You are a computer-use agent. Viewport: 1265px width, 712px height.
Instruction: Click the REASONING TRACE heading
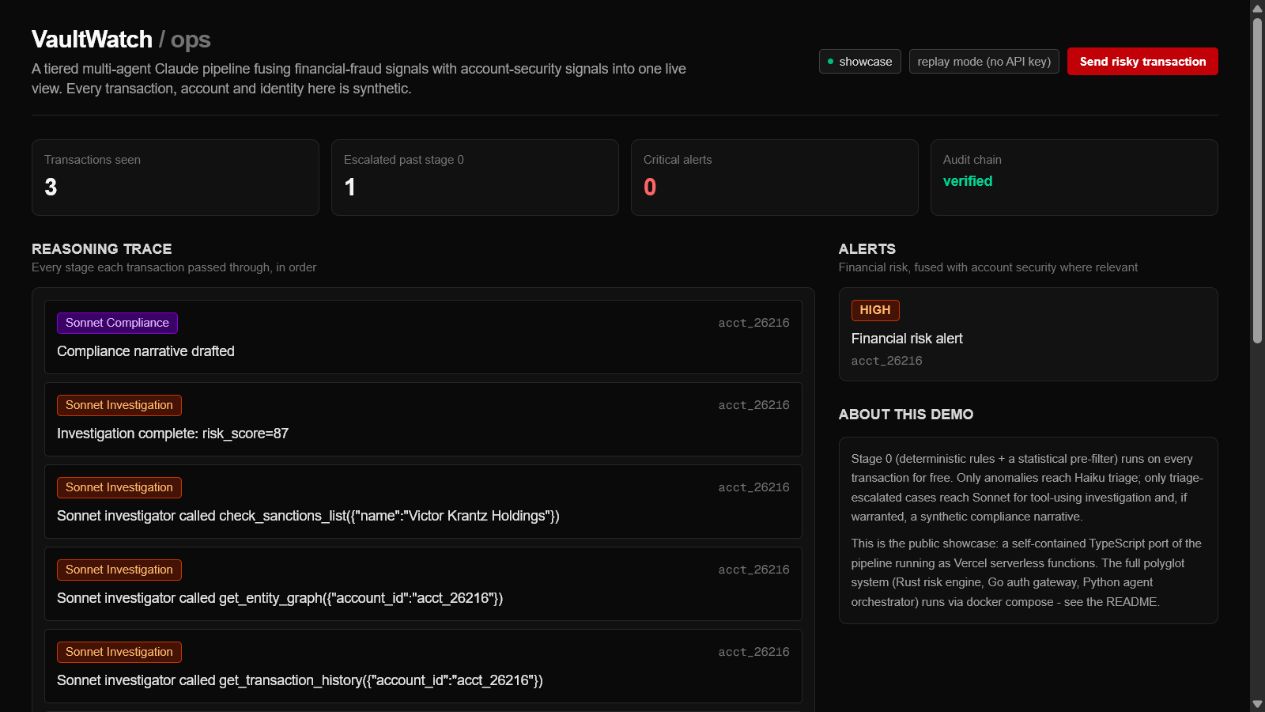coord(101,248)
